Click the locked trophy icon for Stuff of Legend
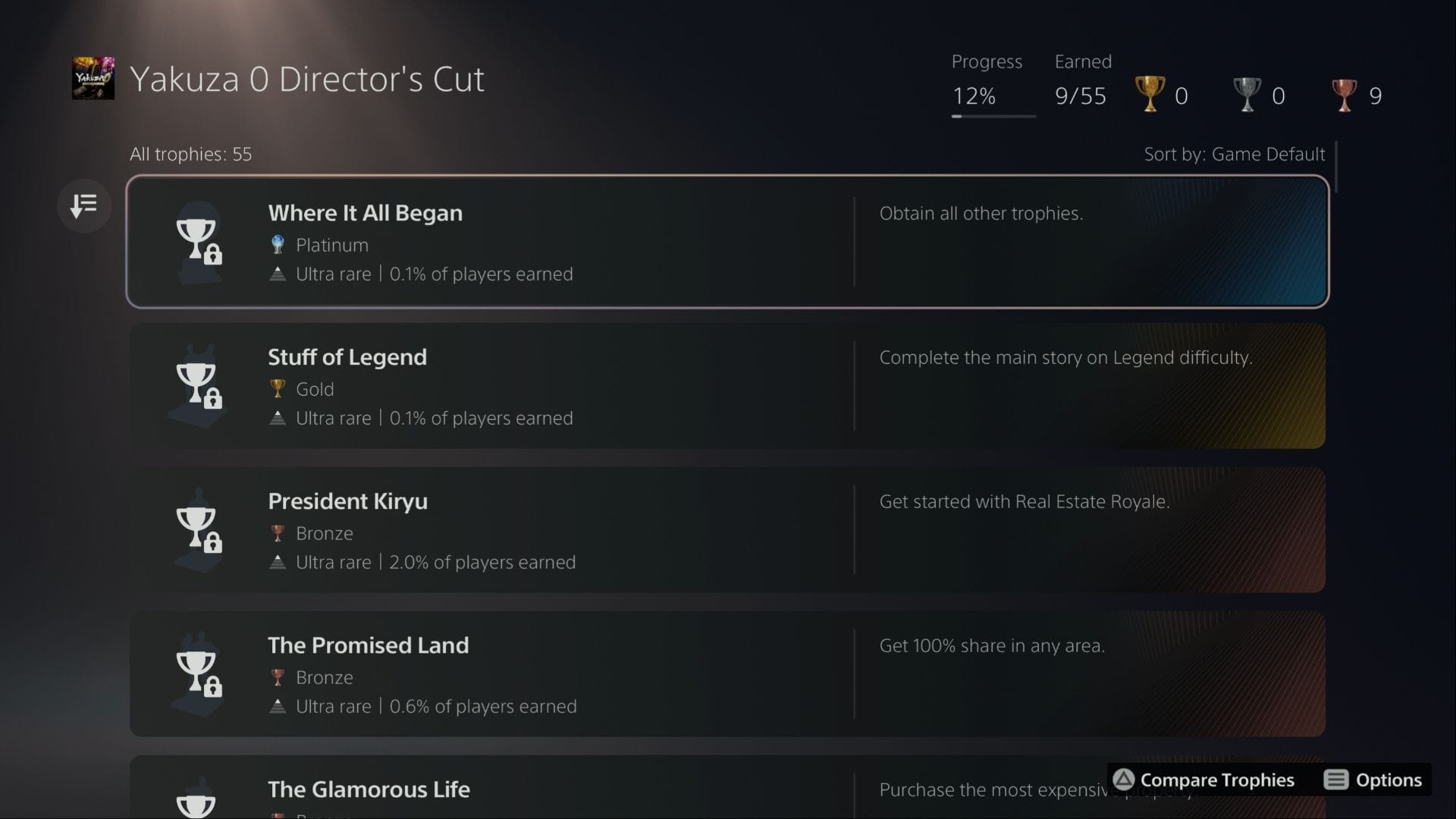This screenshot has height=819, width=1456. tap(199, 385)
